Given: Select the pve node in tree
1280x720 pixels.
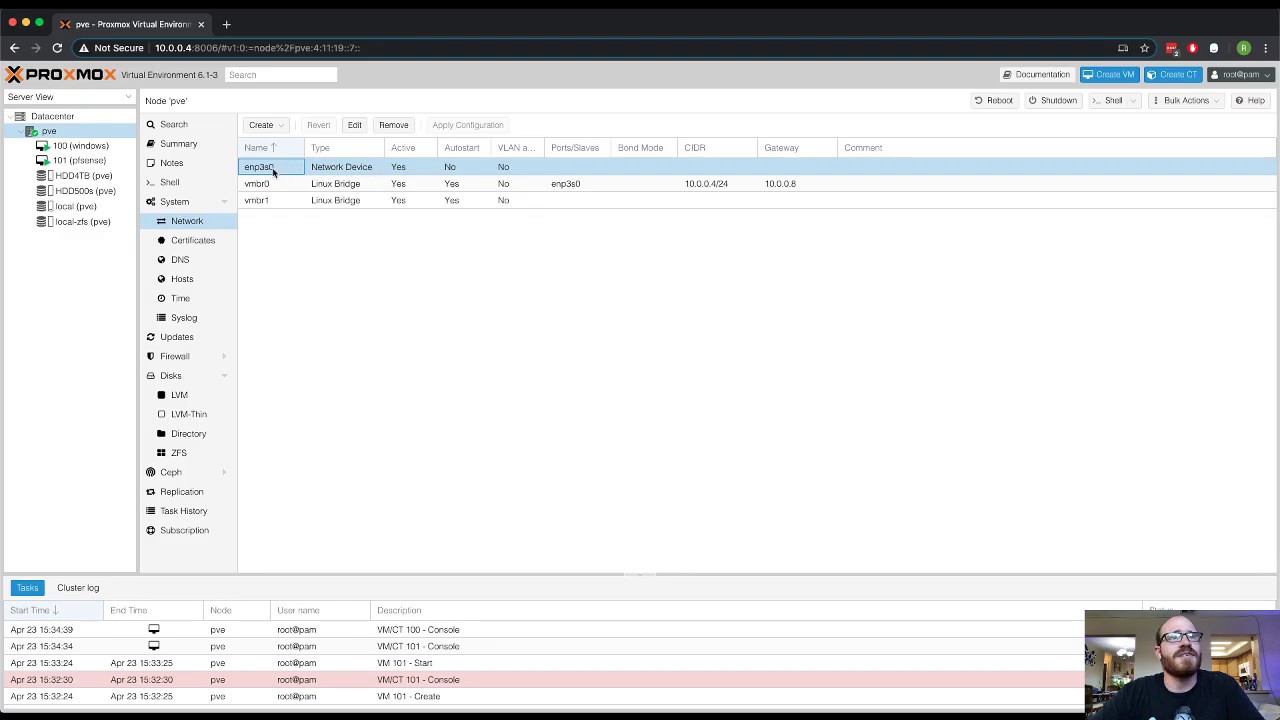Looking at the screenshot, I should tap(48, 131).
